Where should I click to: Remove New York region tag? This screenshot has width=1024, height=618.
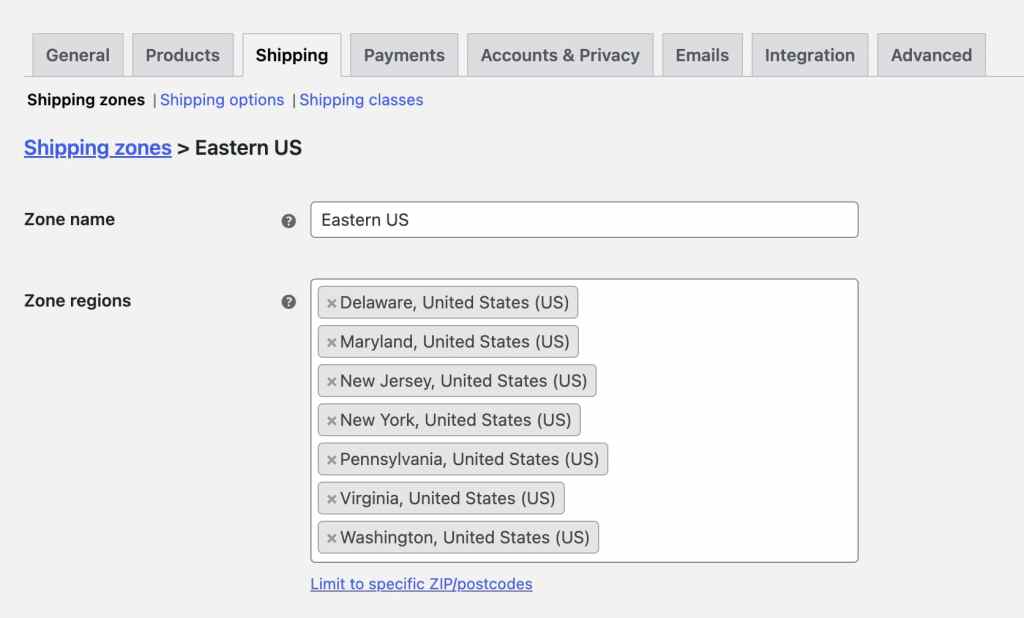point(331,420)
